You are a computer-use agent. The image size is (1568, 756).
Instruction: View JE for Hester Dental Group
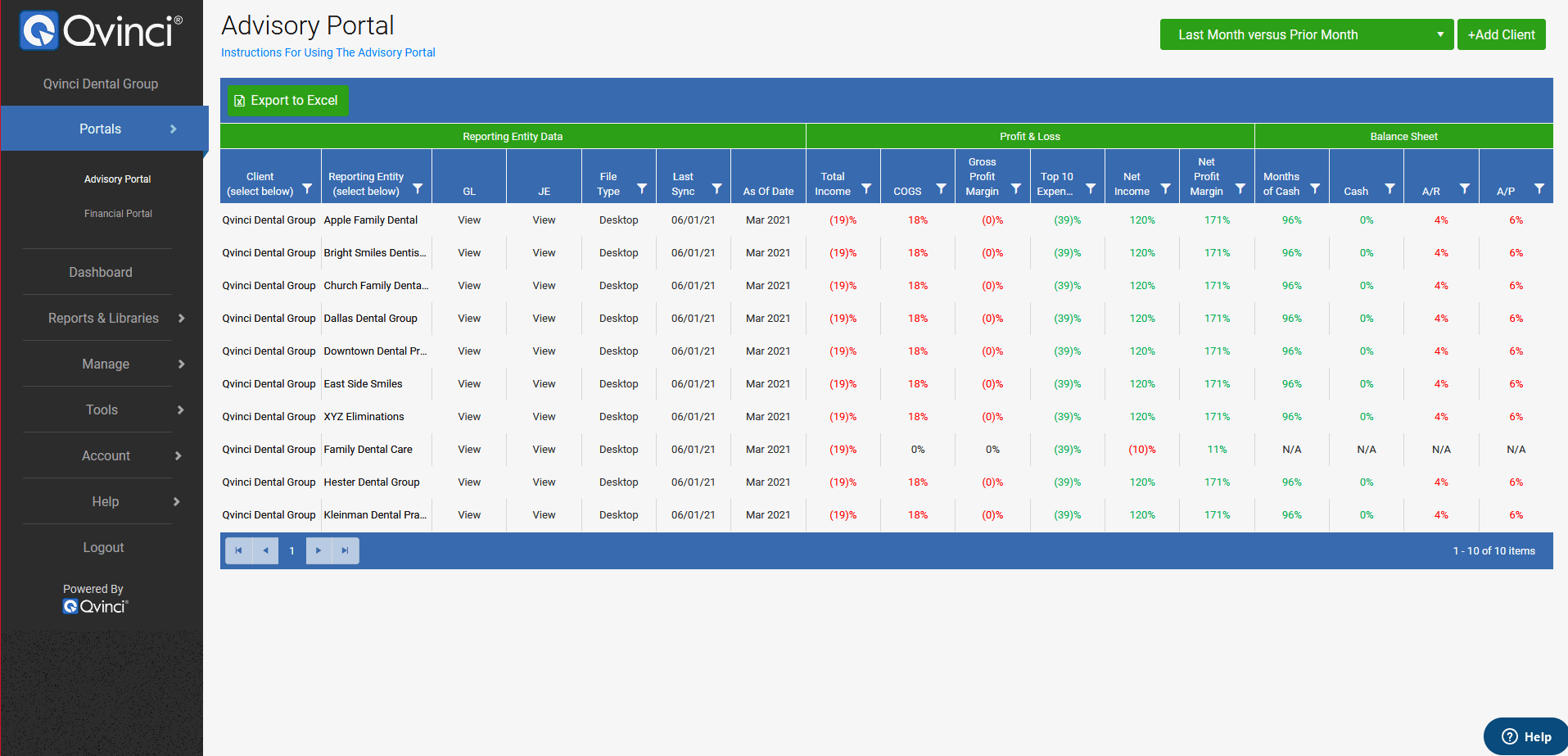click(544, 482)
